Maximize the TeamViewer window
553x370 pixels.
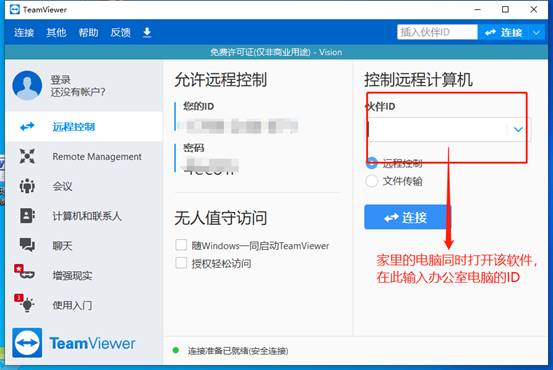click(x=505, y=10)
